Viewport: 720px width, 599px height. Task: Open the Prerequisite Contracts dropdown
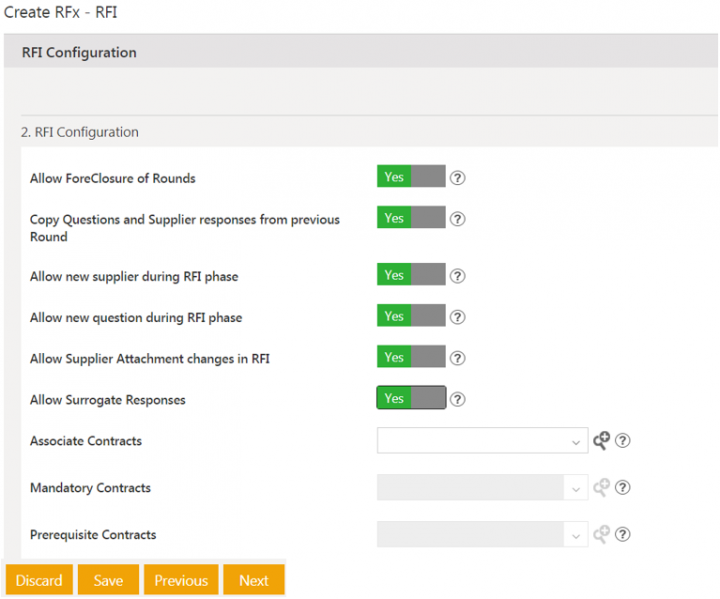pyautogui.click(x=482, y=535)
